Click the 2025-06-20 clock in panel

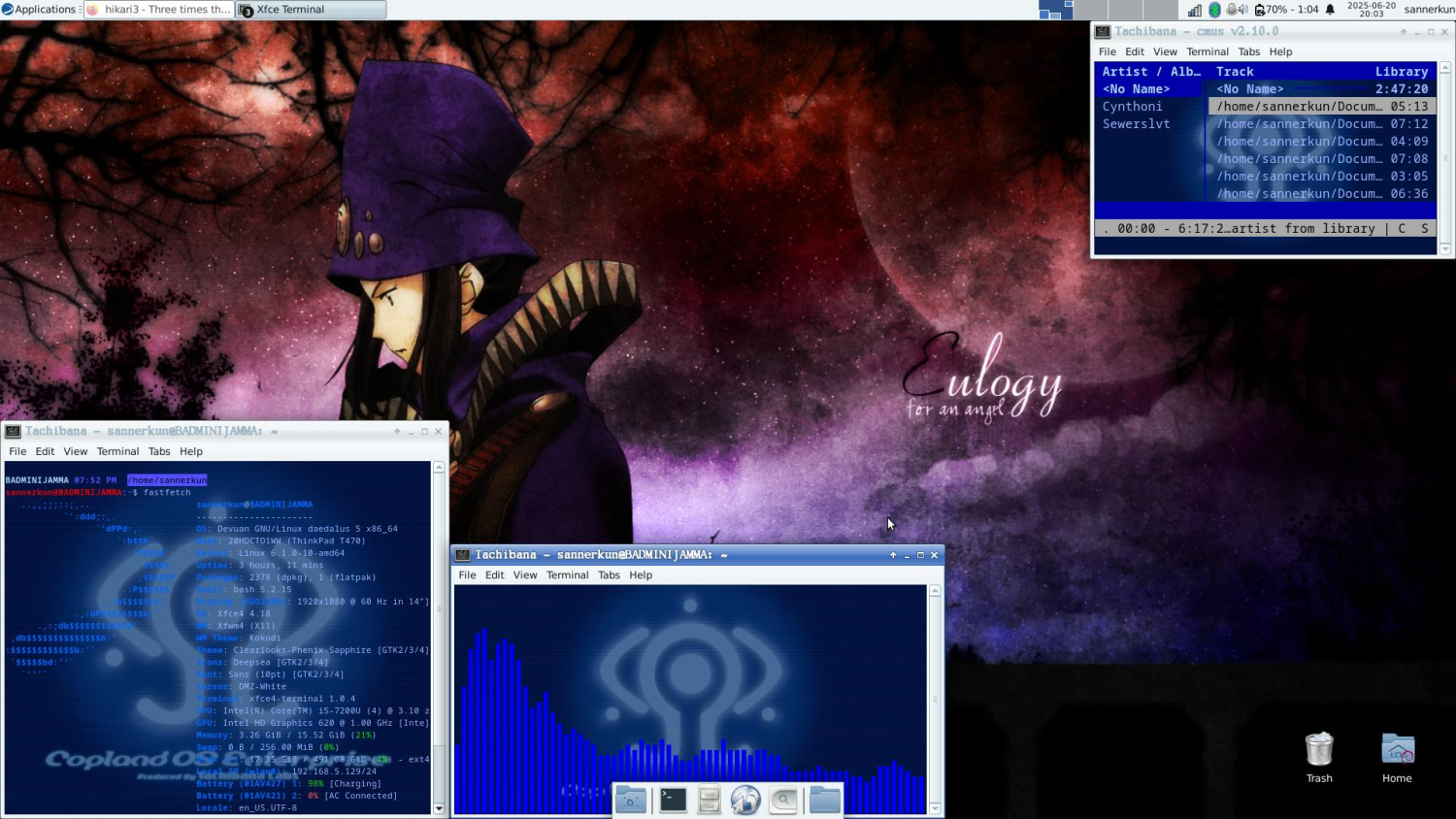(x=1371, y=10)
